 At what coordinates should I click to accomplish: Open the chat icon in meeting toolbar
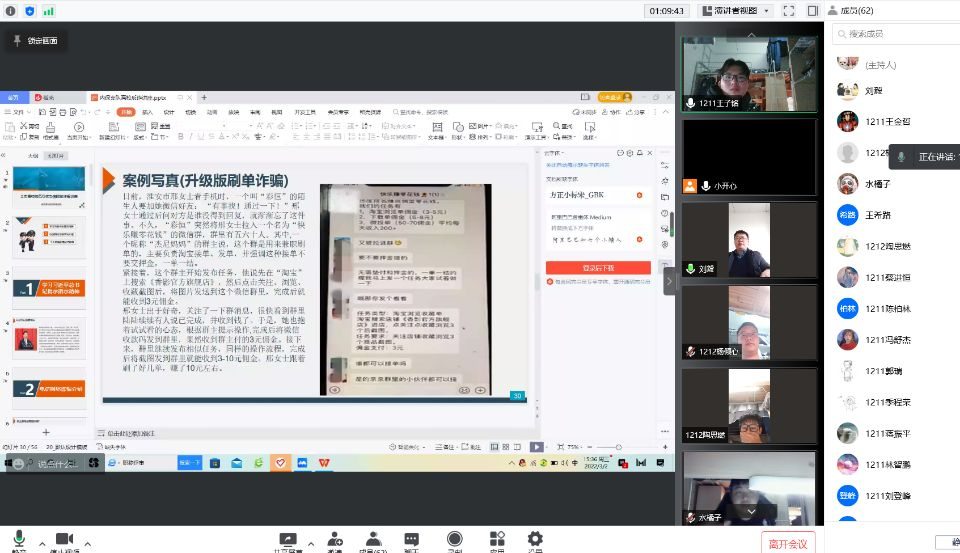pyautogui.click(x=412, y=539)
